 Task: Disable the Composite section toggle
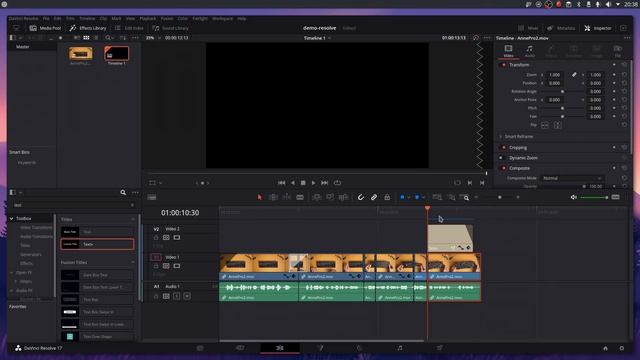pyautogui.click(x=504, y=168)
